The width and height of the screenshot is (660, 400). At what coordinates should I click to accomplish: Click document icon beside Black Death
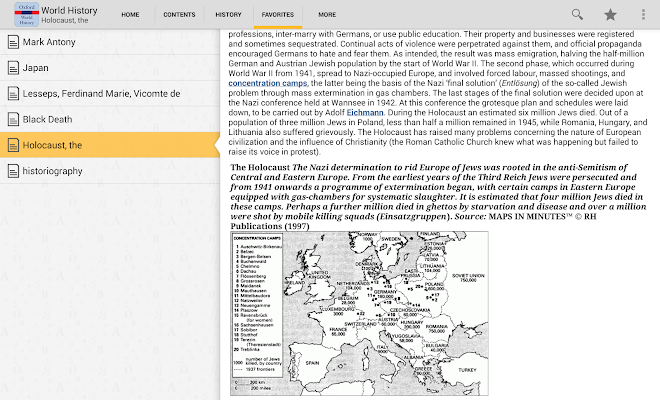[13, 120]
